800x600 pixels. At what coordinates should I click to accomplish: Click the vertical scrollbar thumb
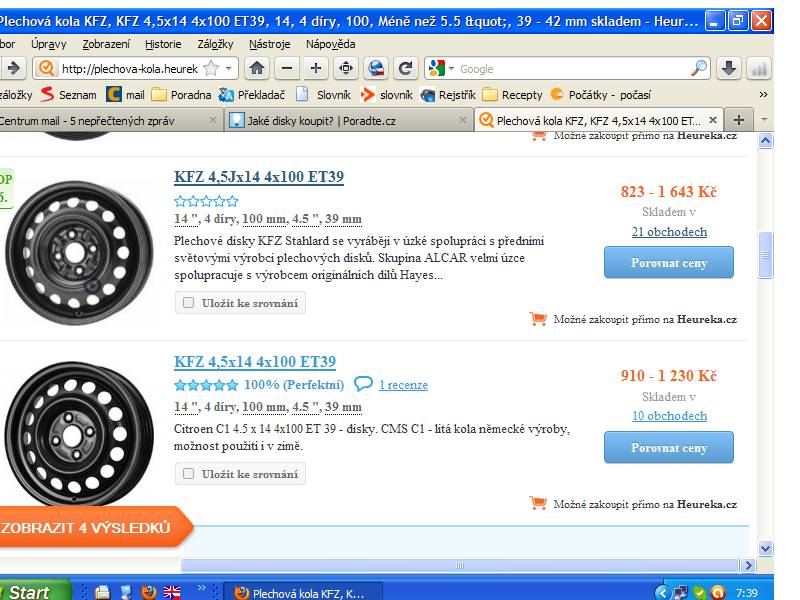click(765, 255)
